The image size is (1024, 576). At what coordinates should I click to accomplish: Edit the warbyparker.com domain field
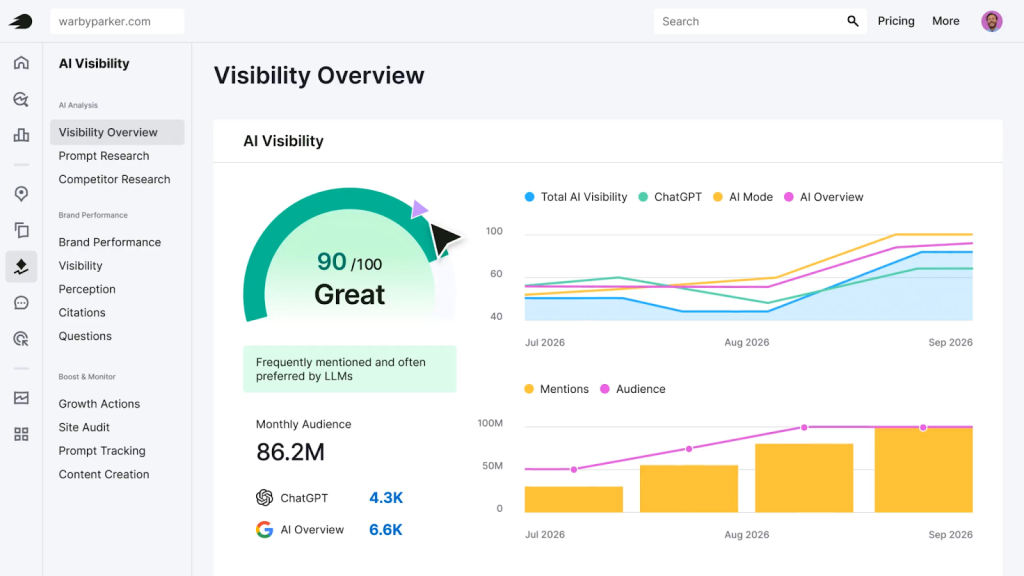[117, 21]
